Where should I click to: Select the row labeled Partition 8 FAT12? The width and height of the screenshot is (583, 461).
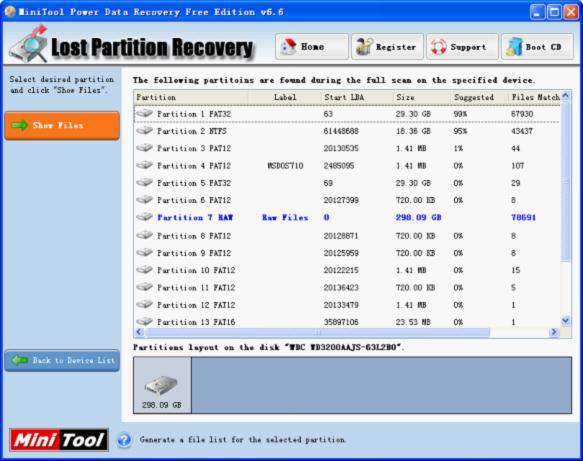pos(347,236)
